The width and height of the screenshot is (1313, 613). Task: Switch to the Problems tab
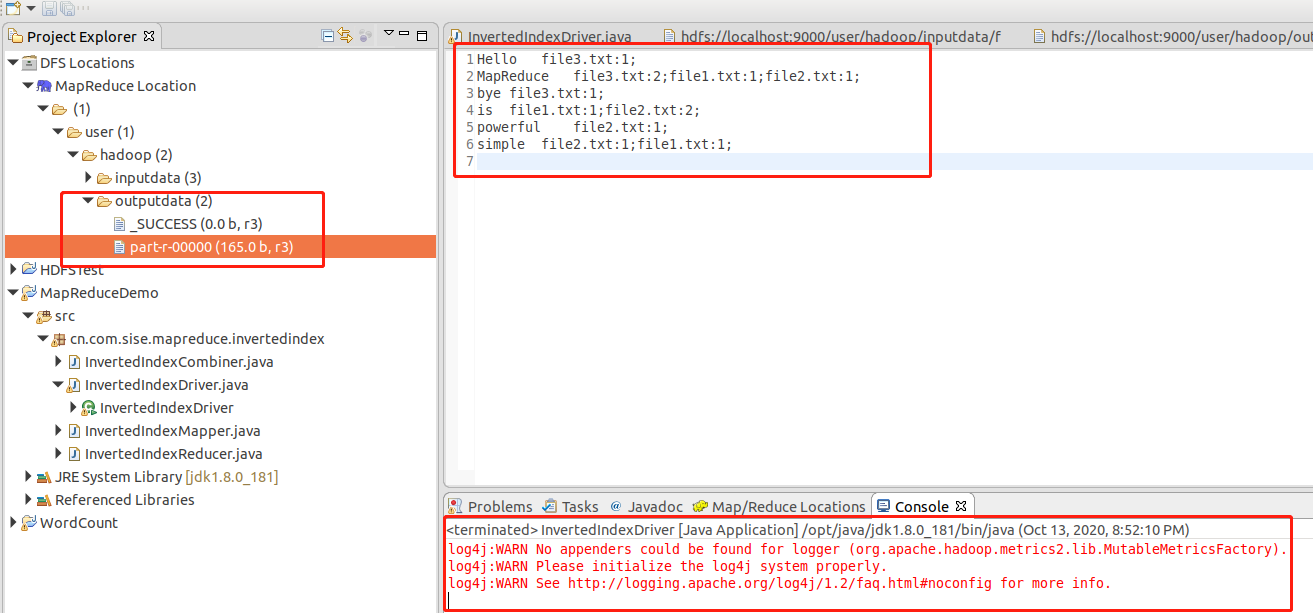click(x=490, y=505)
